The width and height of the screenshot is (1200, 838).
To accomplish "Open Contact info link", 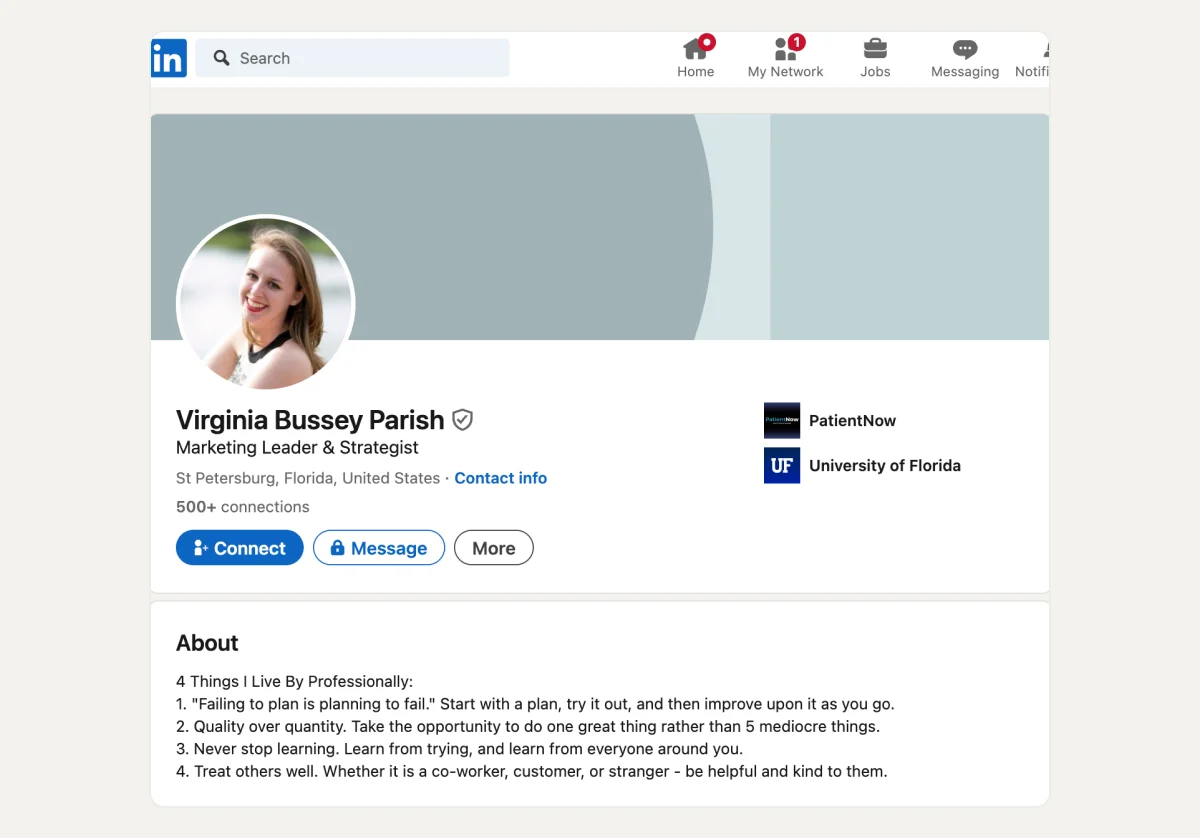I will click(x=500, y=478).
